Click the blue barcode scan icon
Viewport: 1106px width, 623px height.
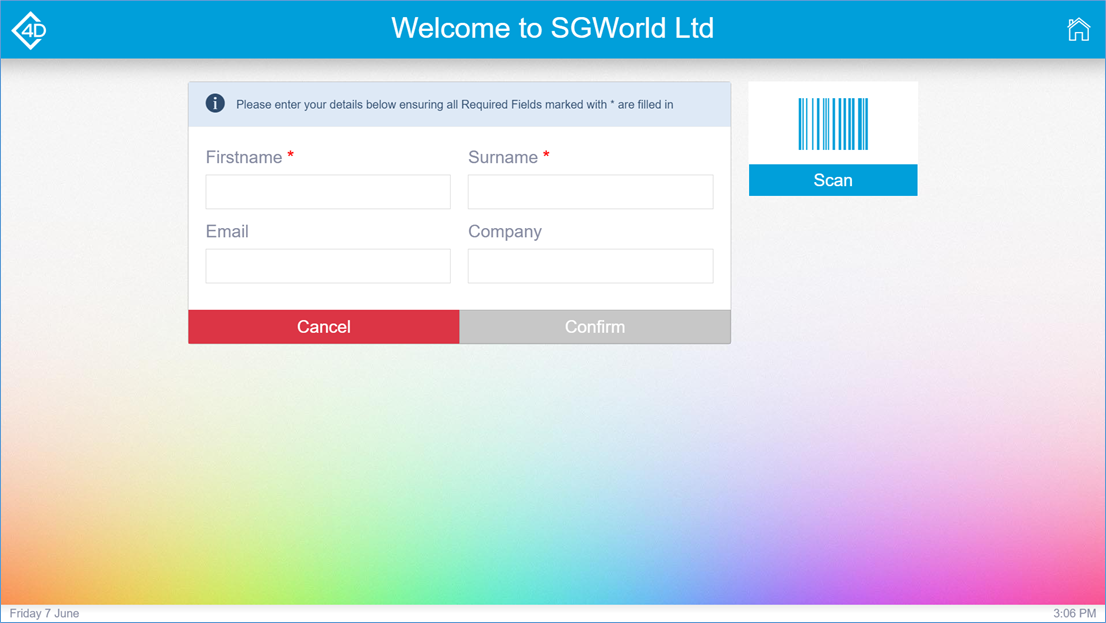[x=833, y=124]
